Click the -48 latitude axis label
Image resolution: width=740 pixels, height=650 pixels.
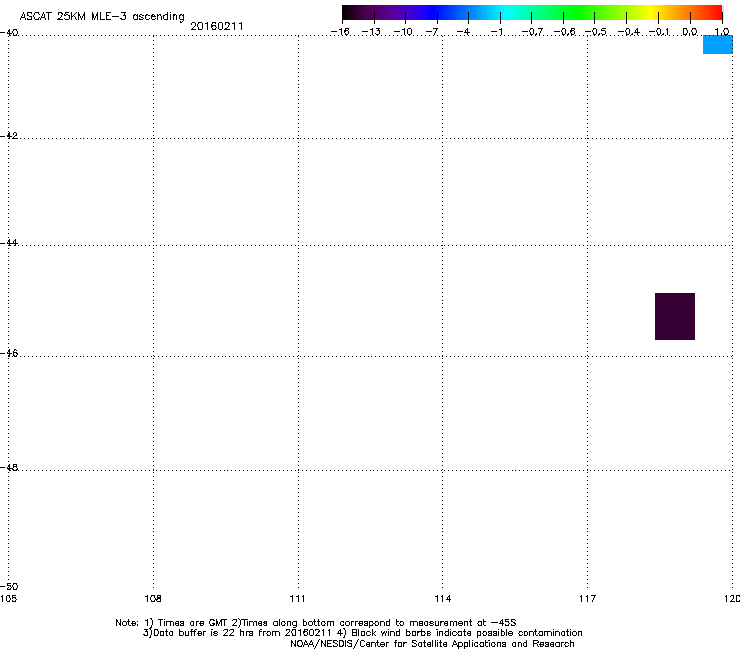[x=9, y=467]
